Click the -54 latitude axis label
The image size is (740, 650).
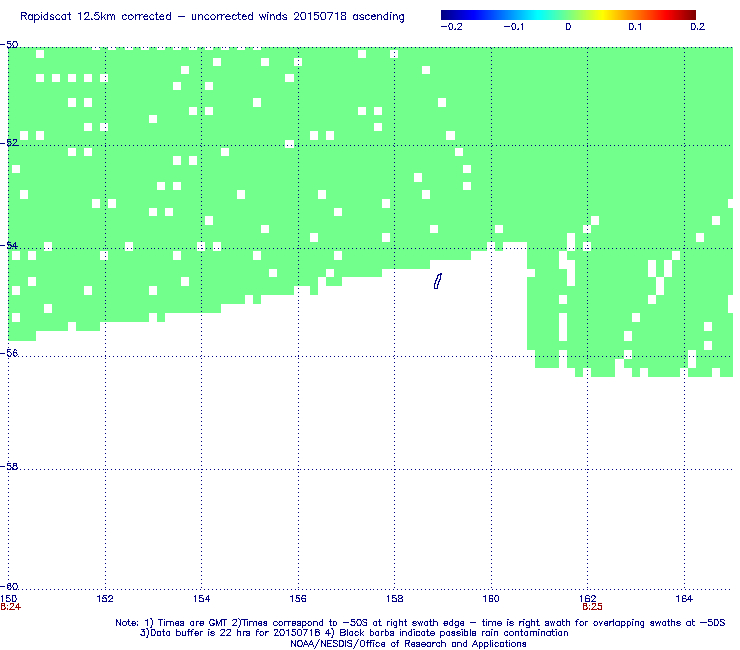[9, 245]
